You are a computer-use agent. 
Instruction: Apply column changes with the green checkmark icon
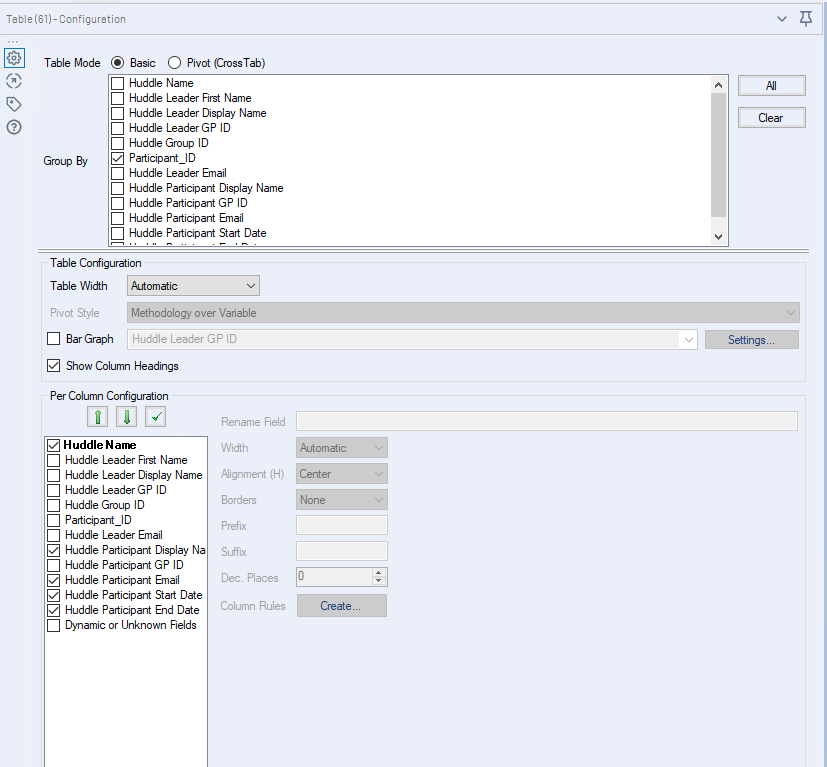click(153, 416)
